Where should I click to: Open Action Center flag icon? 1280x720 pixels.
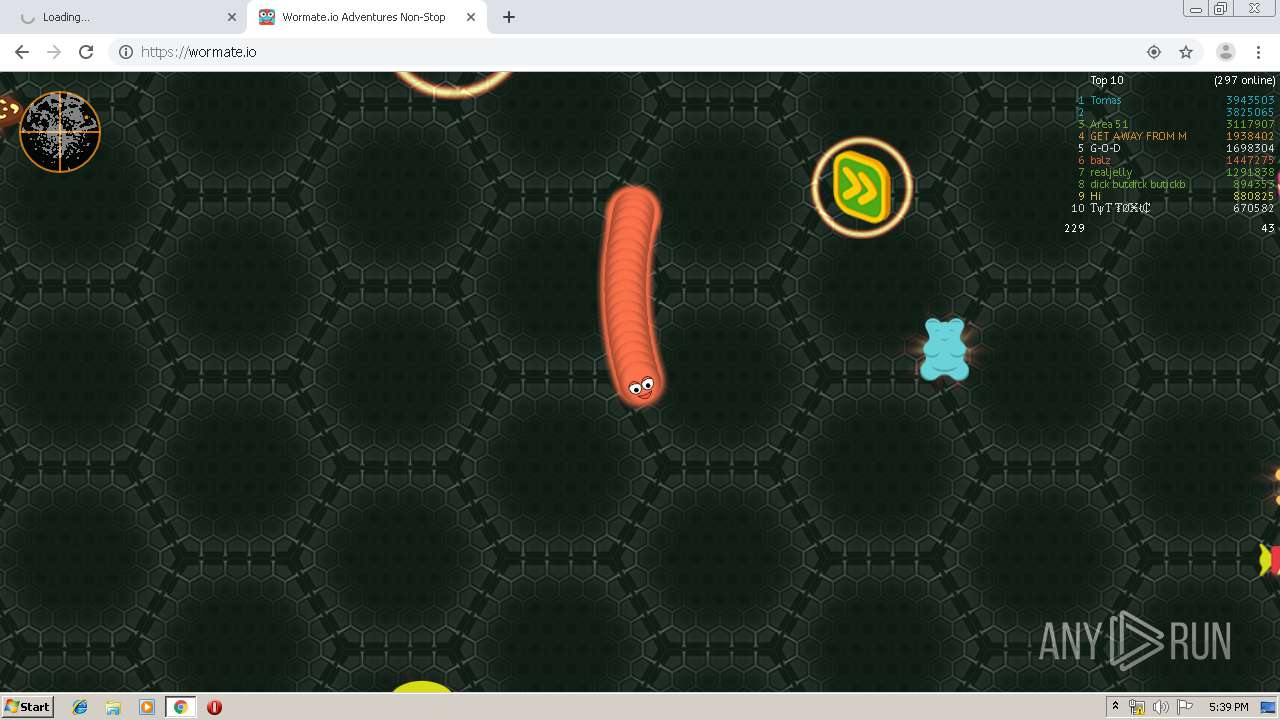pos(1185,707)
